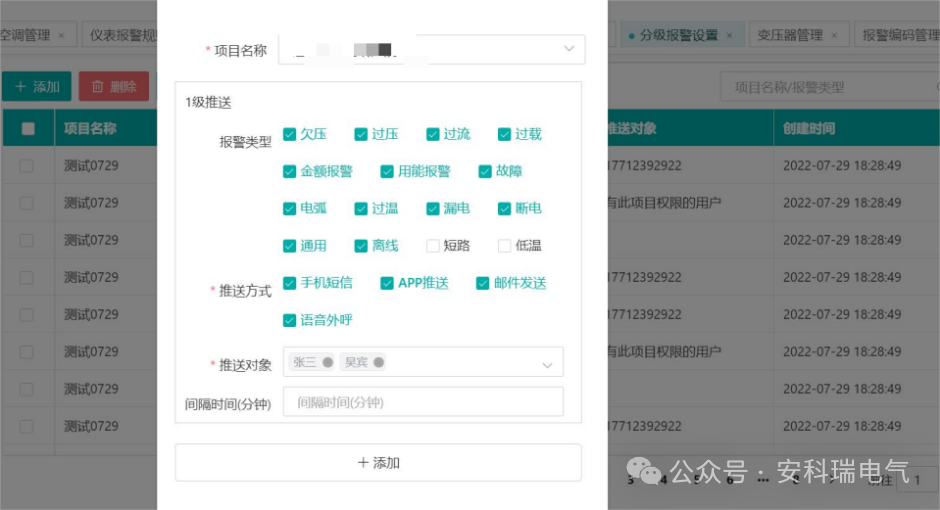
Task: Toggle the 用能报警 checkbox
Action: pos(387,171)
